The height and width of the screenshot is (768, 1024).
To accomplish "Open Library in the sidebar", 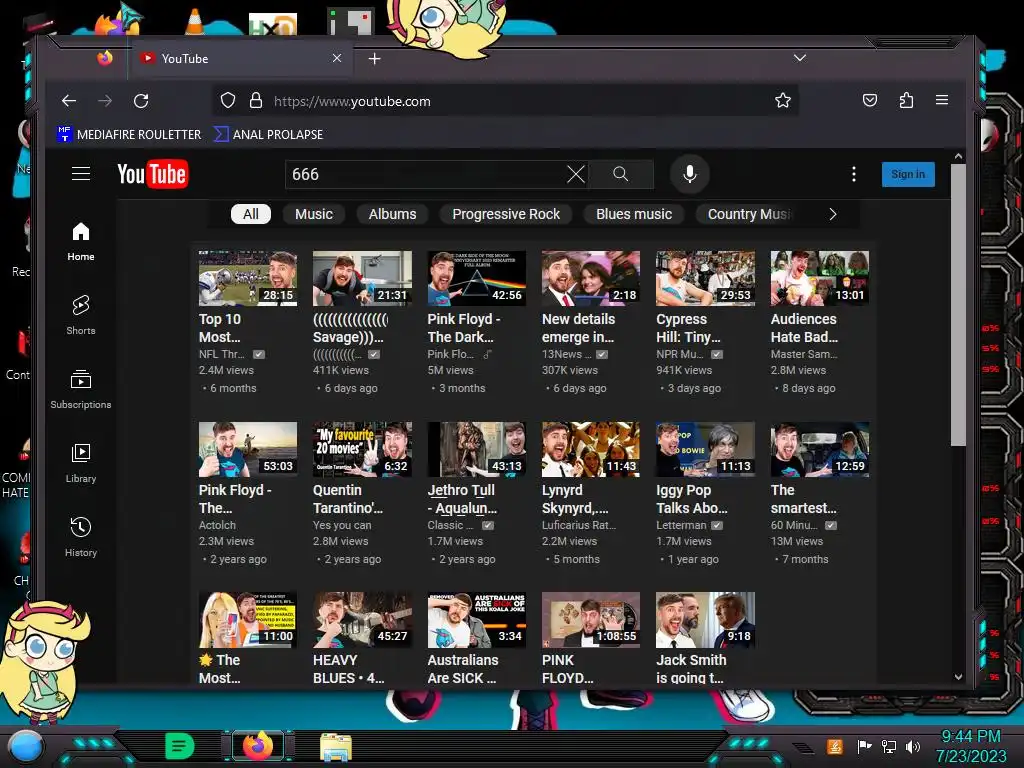I will (81, 463).
